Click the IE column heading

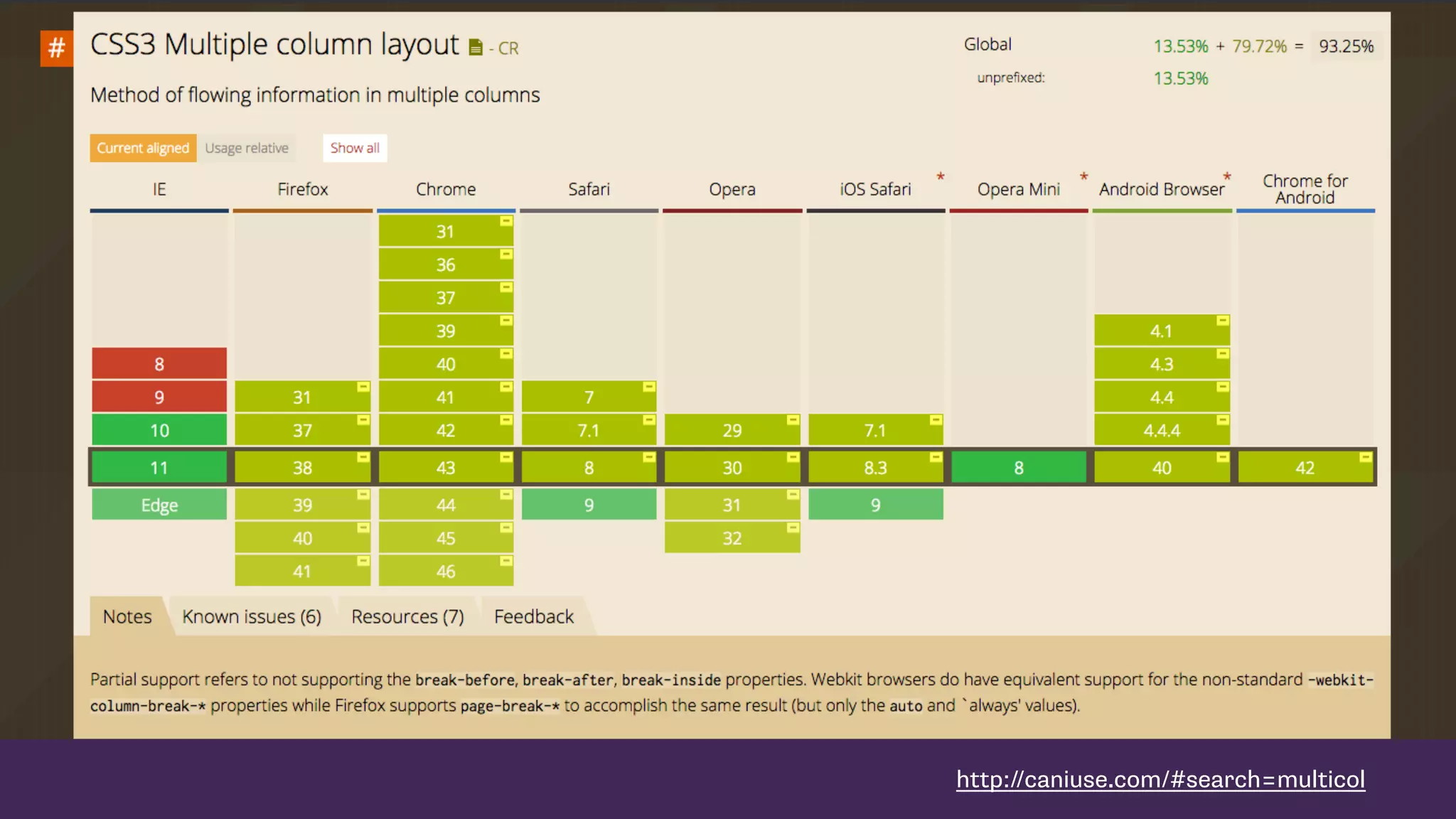[x=159, y=189]
